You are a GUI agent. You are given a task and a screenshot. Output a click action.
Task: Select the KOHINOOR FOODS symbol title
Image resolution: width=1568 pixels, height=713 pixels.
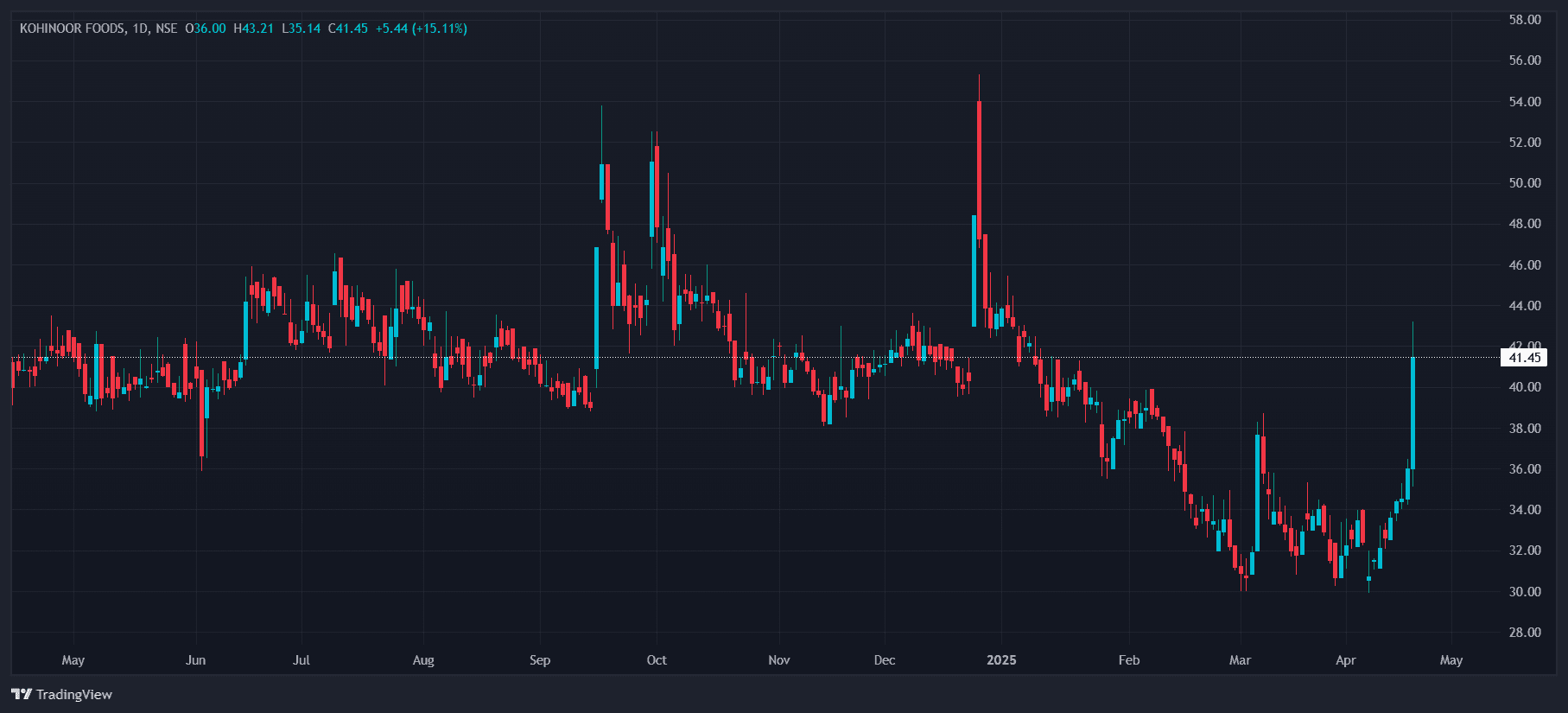(x=72, y=29)
